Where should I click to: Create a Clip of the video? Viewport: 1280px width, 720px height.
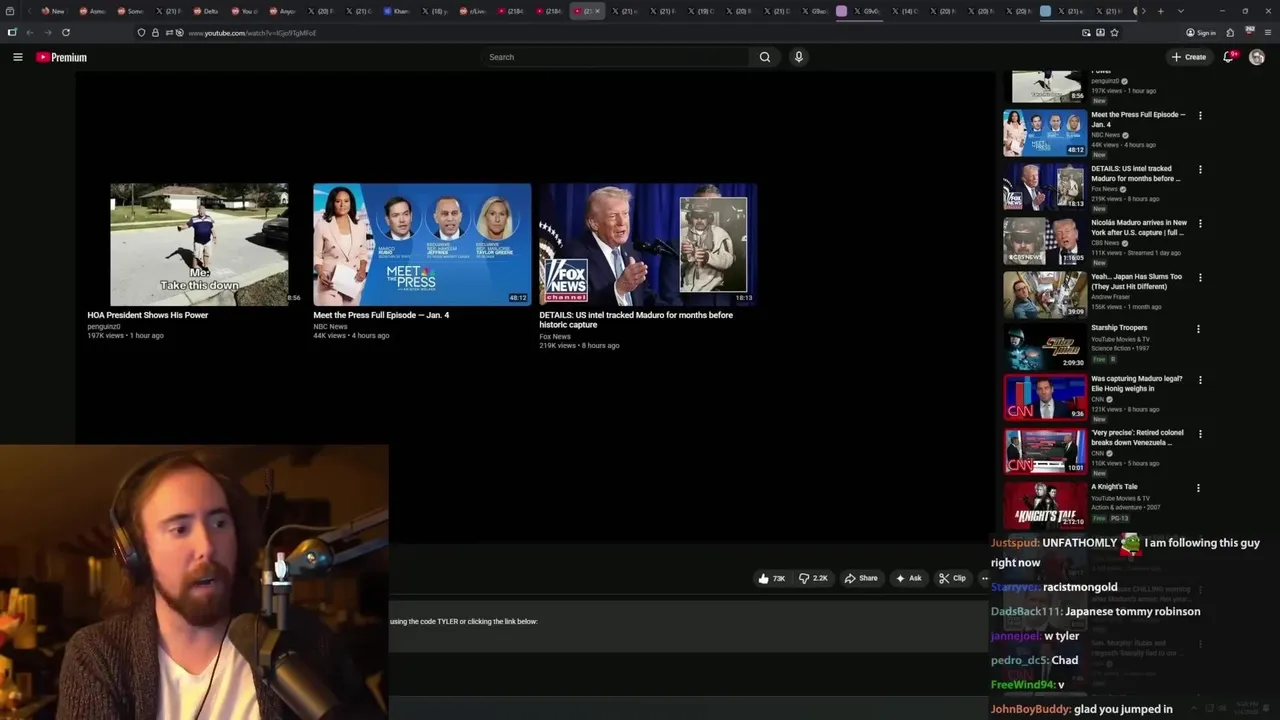[x=952, y=578]
